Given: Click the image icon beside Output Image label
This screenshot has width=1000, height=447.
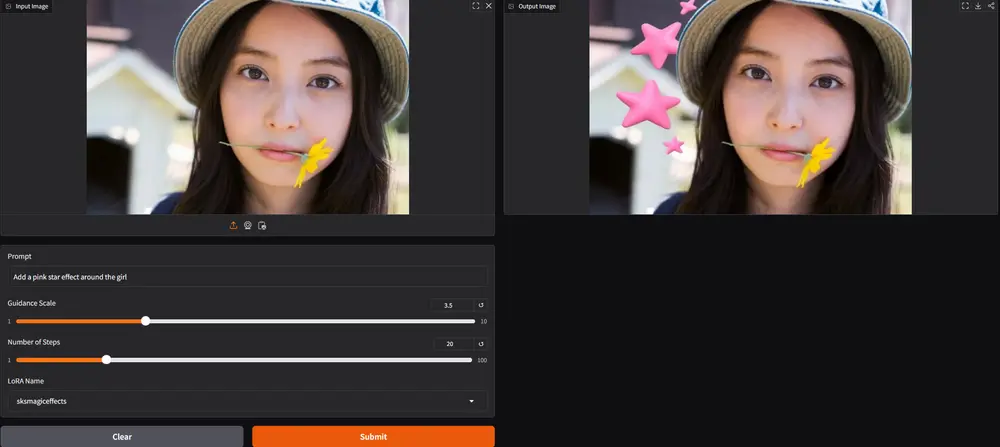Looking at the screenshot, I should 511,6.
